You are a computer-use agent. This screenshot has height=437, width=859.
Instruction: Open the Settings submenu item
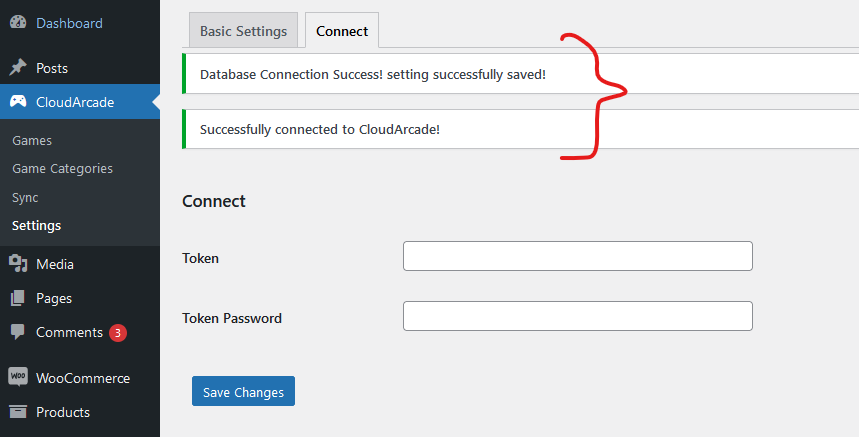pos(37,225)
